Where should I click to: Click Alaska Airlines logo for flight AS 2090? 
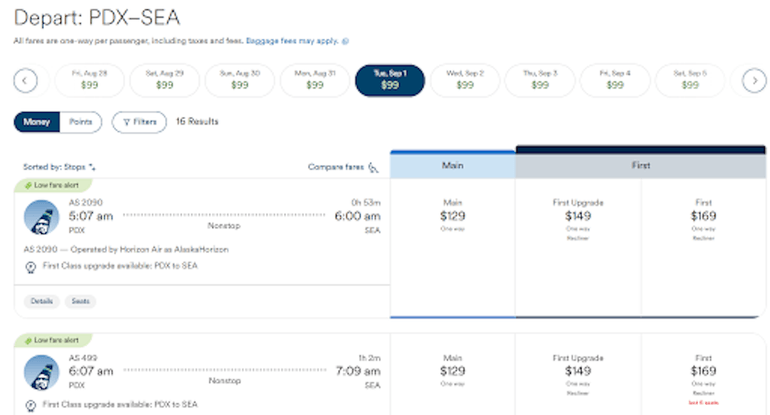(41, 217)
